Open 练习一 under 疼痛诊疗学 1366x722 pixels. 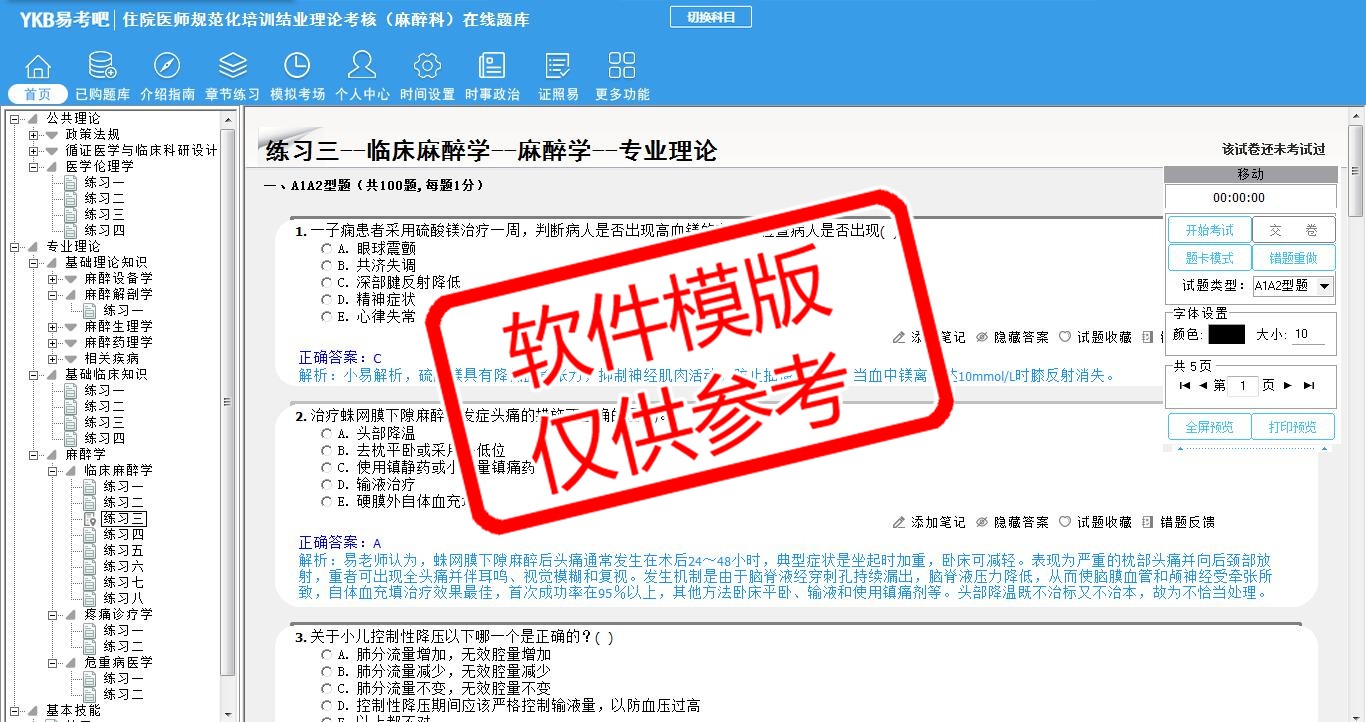tap(123, 630)
